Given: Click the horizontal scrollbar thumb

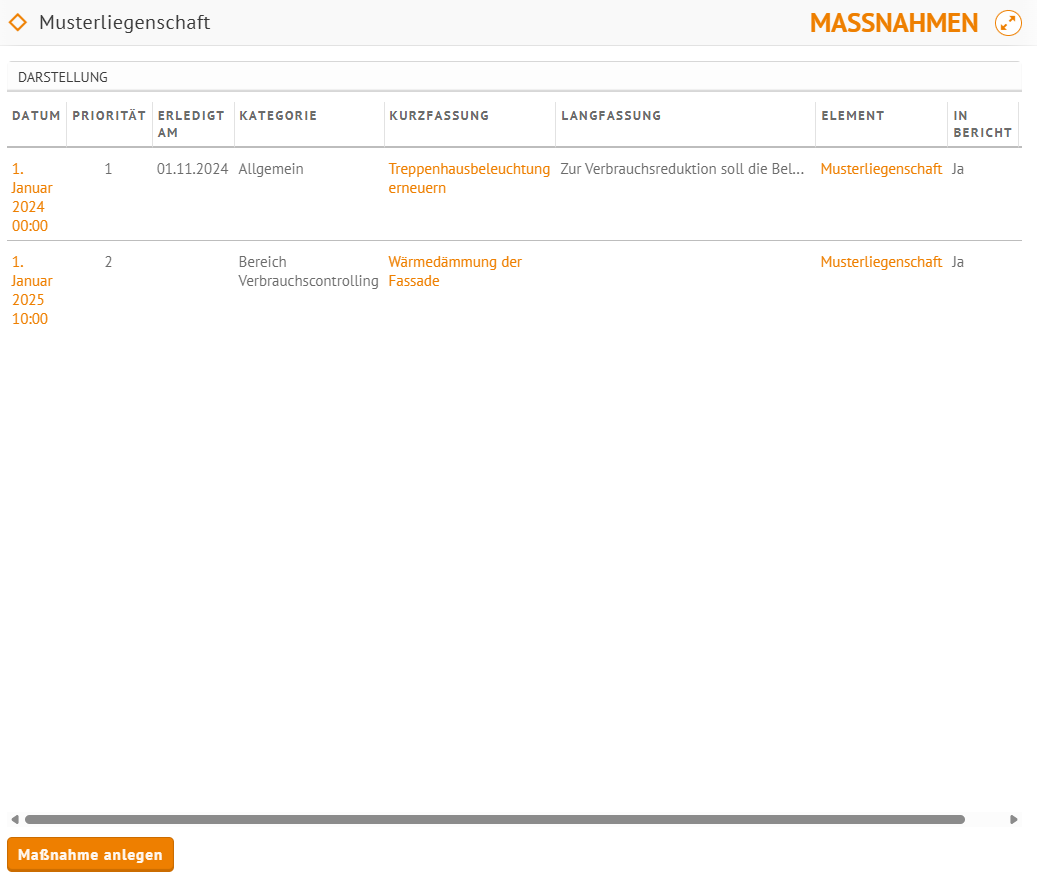Looking at the screenshot, I should click(495, 819).
